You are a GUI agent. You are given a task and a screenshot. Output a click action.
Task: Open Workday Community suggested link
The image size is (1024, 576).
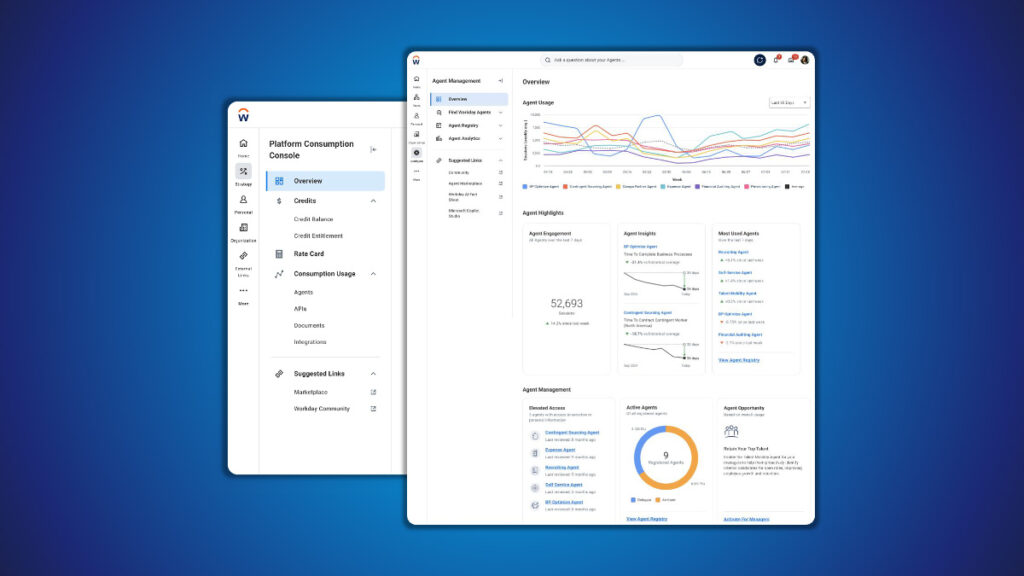click(x=322, y=409)
